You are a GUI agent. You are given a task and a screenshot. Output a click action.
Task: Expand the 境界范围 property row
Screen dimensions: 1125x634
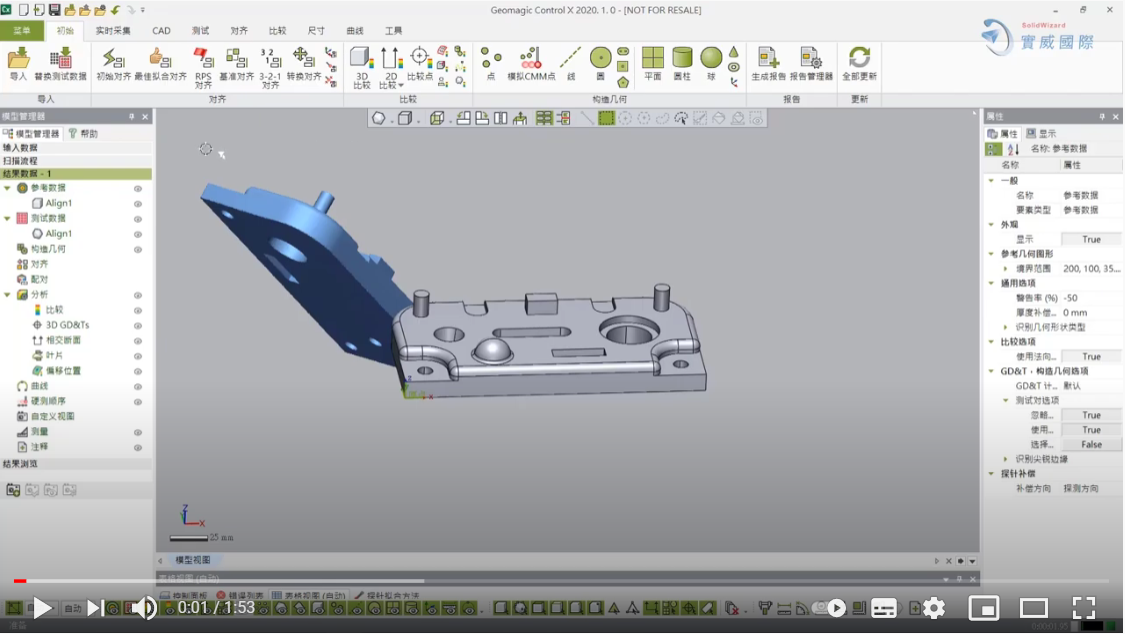point(1005,268)
